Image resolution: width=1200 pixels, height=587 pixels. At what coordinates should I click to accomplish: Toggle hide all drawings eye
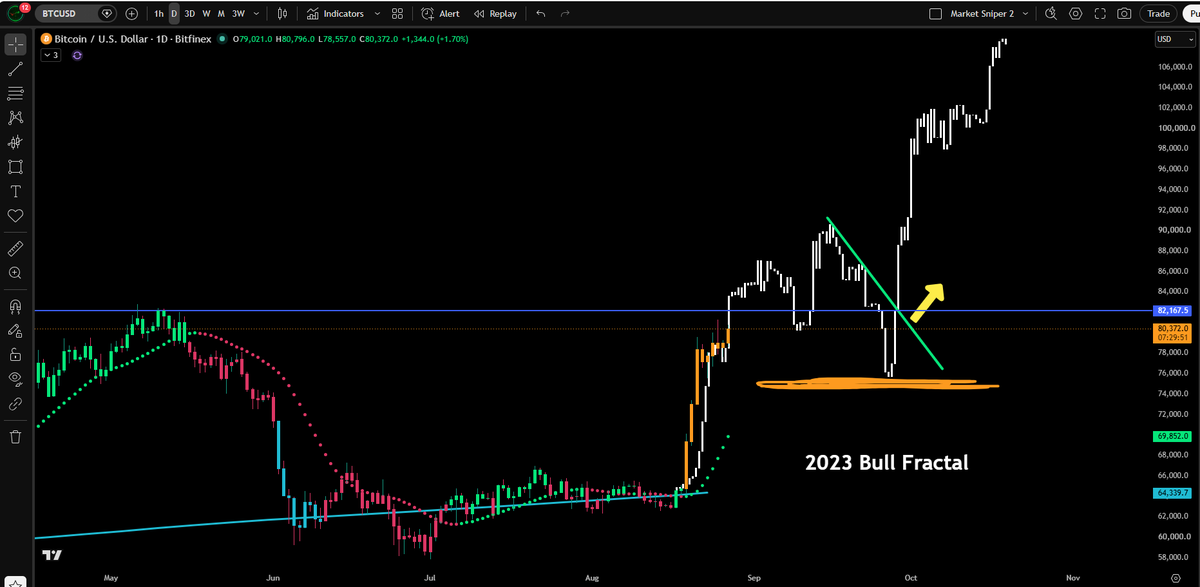click(x=16, y=379)
